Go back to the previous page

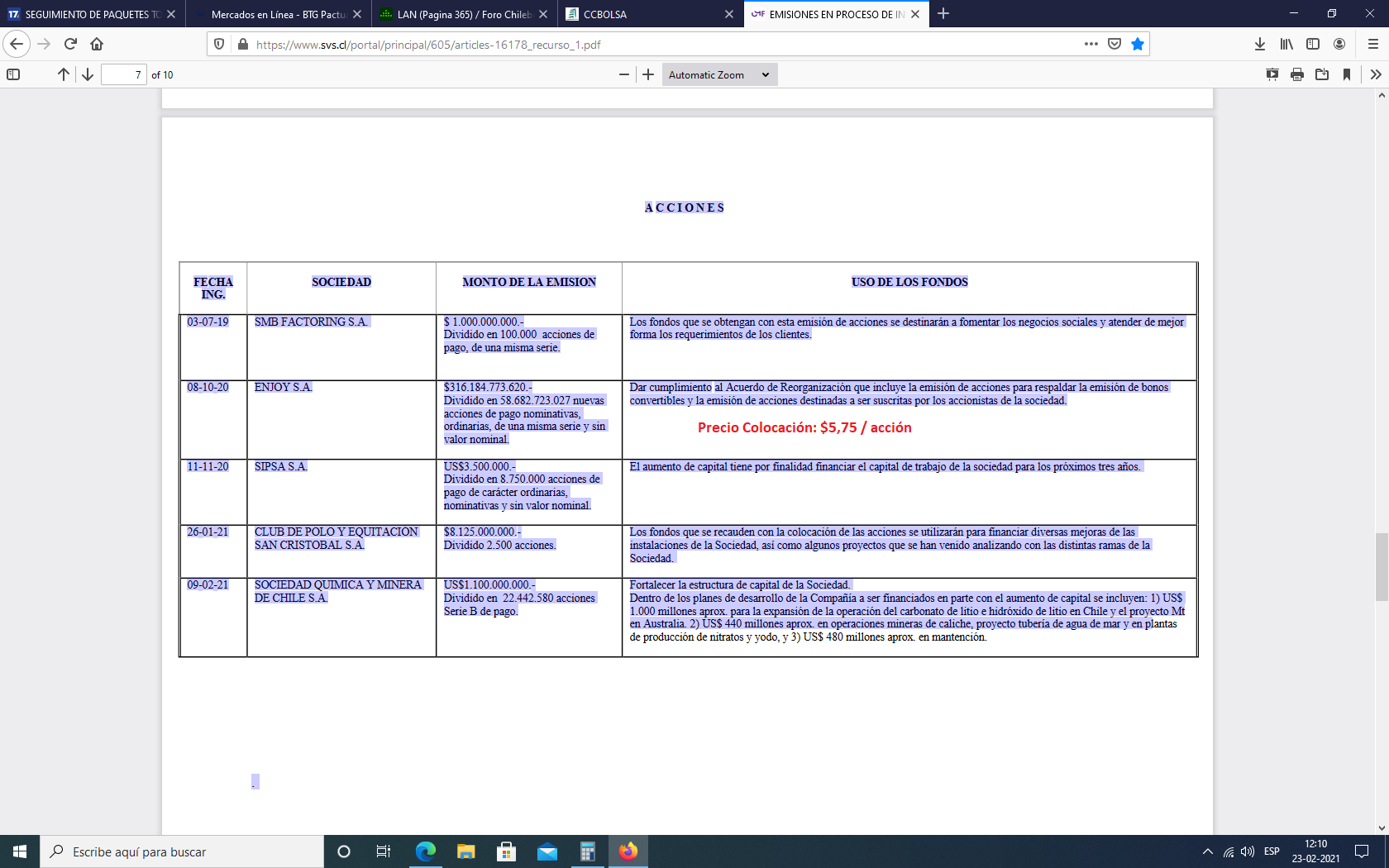pyautogui.click(x=17, y=44)
